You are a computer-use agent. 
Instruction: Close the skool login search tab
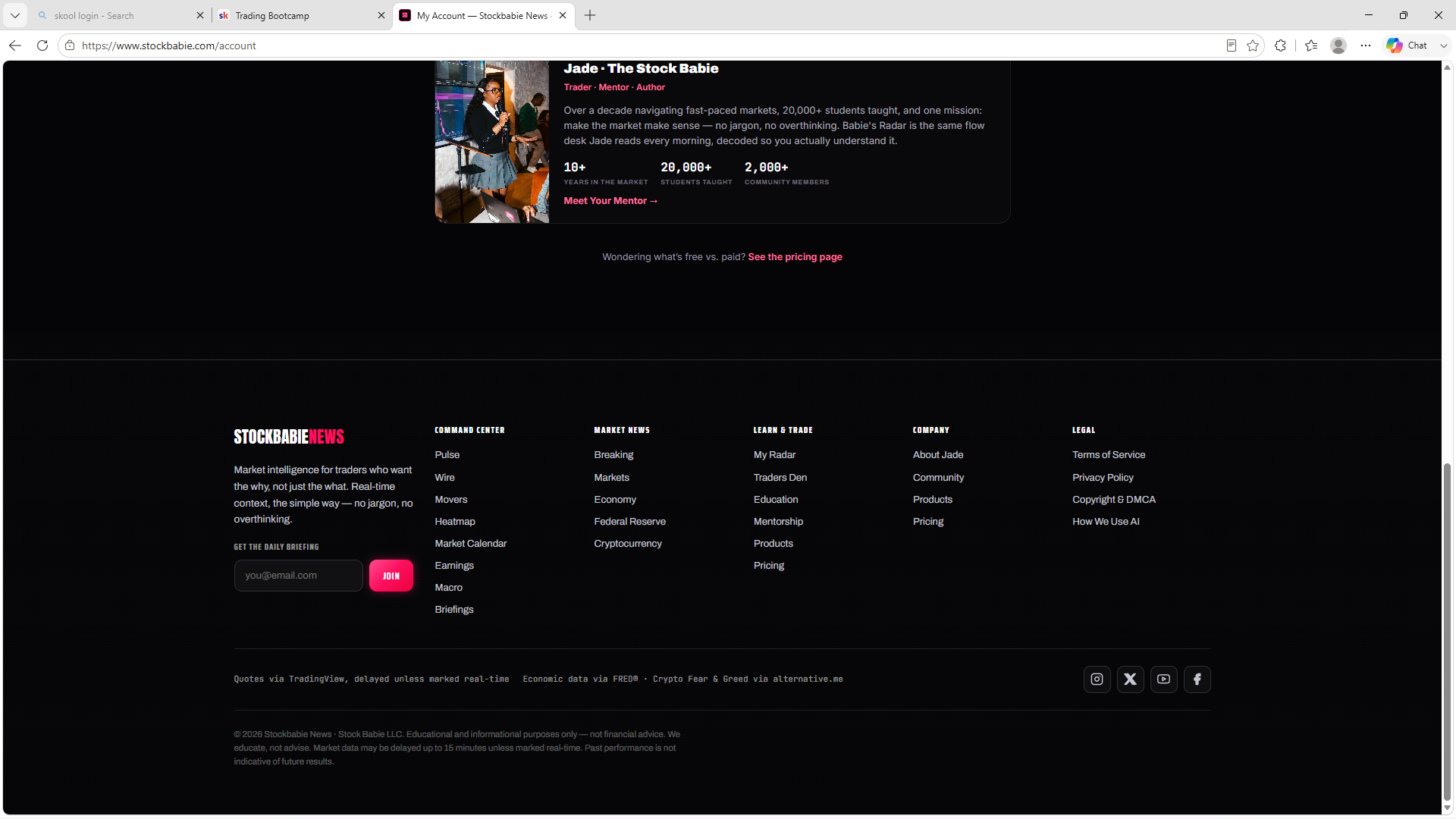point(200,15)
